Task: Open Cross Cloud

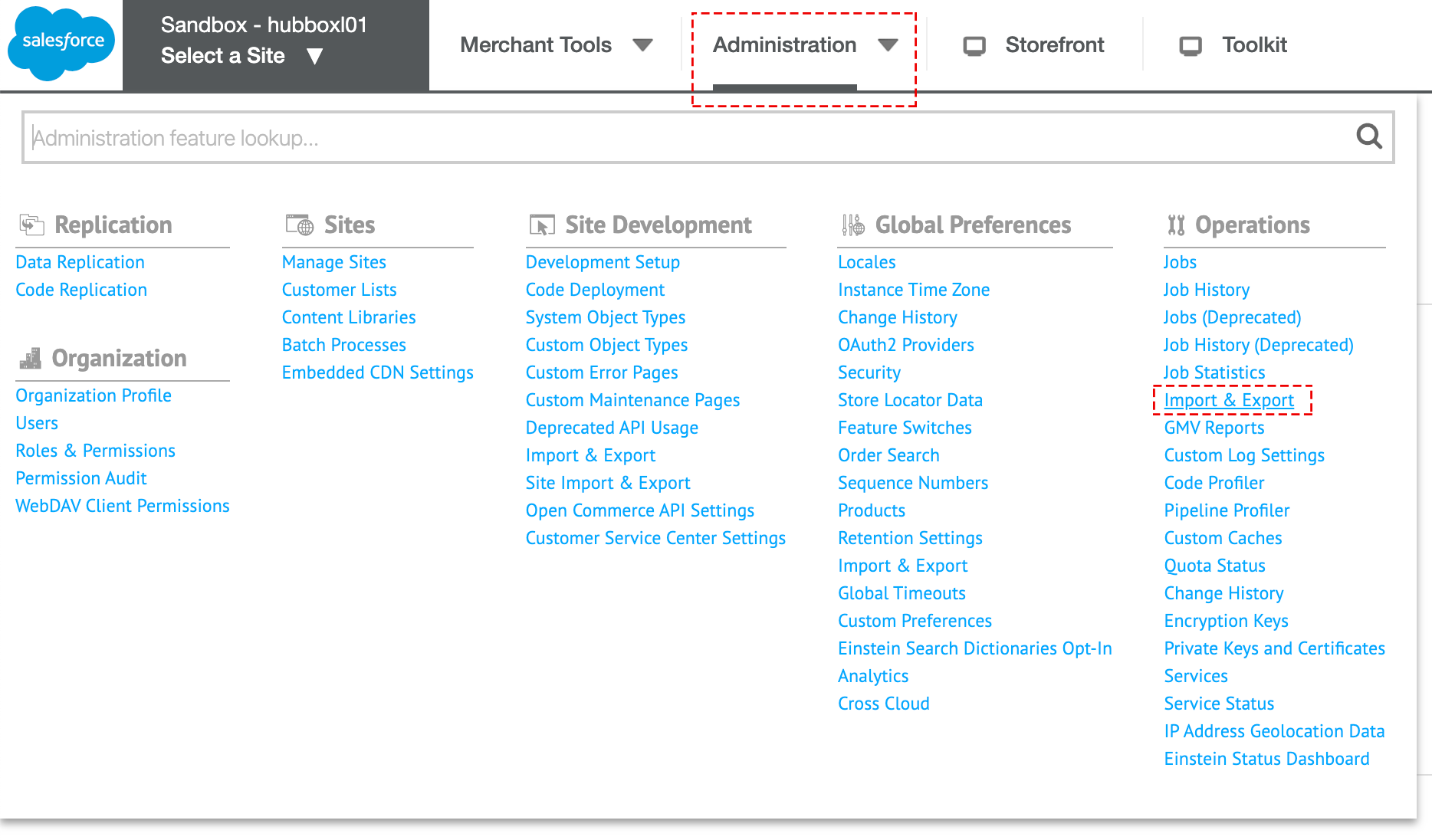Action: tap(884, 704)
